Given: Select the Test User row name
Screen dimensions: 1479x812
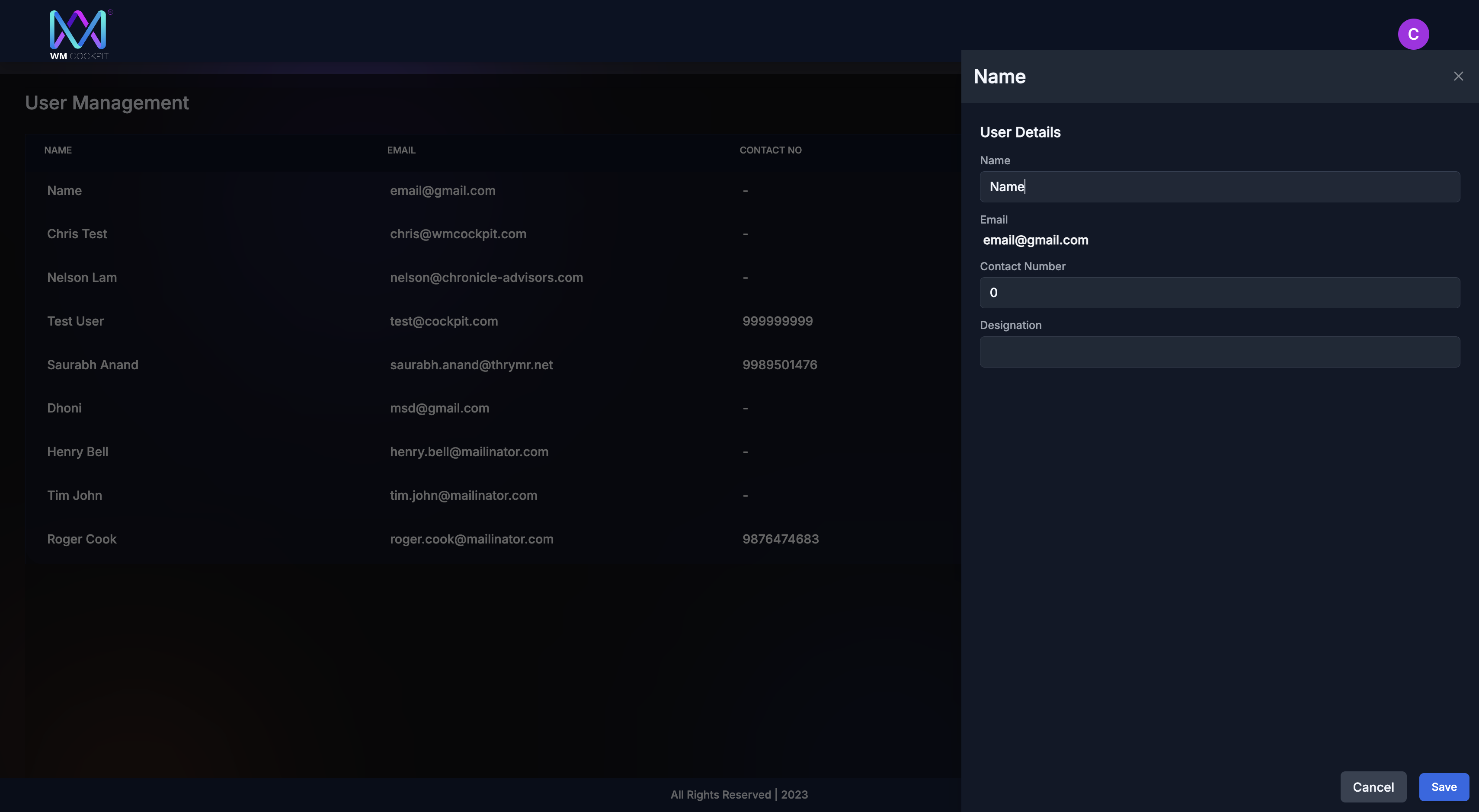Looking at the screenshot, I should [75, 321].
